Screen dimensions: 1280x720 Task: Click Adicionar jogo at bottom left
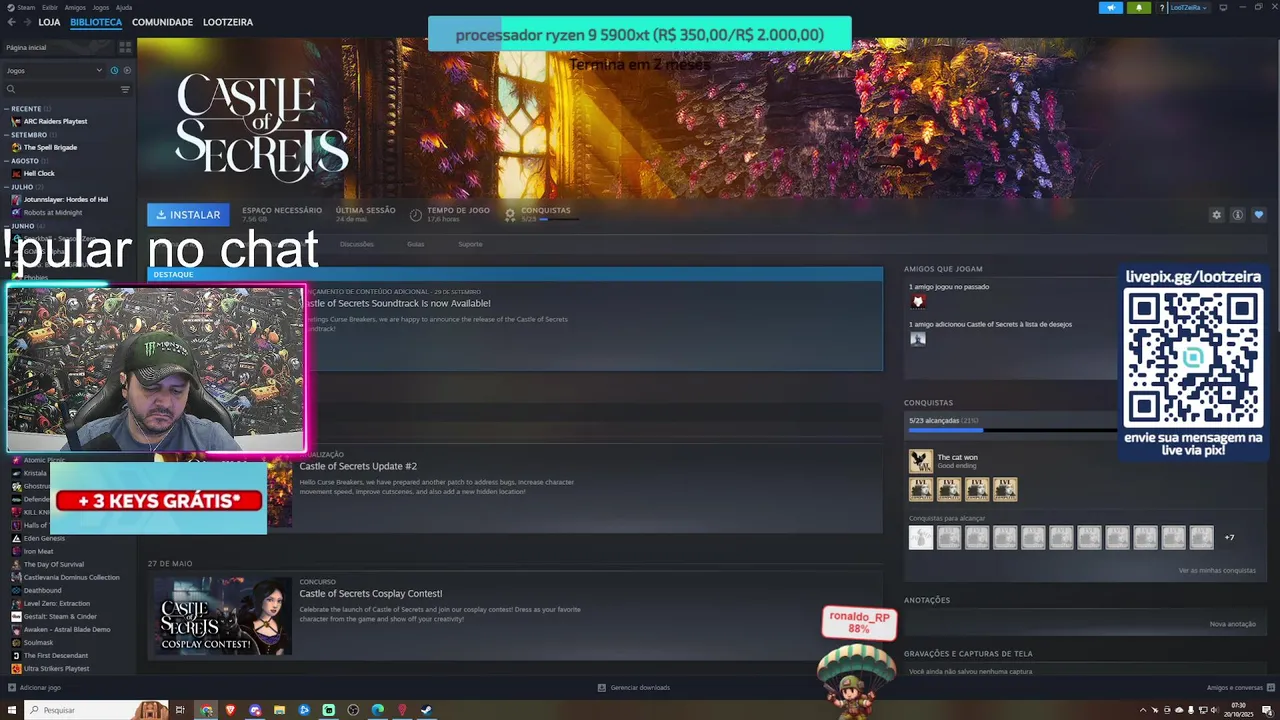pos(34,687)
